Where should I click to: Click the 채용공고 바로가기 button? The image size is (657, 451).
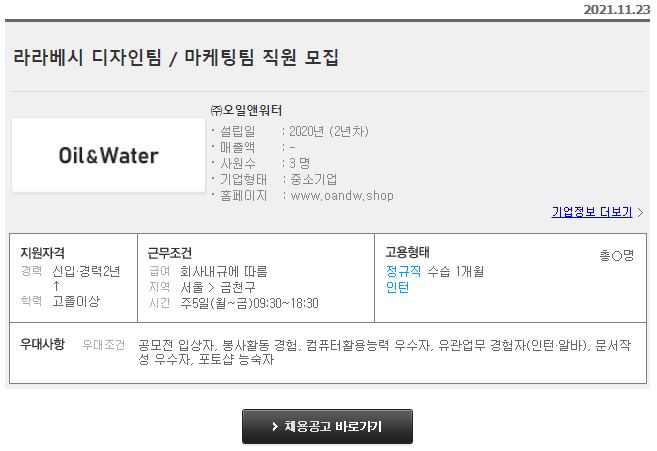click(327, 426)
